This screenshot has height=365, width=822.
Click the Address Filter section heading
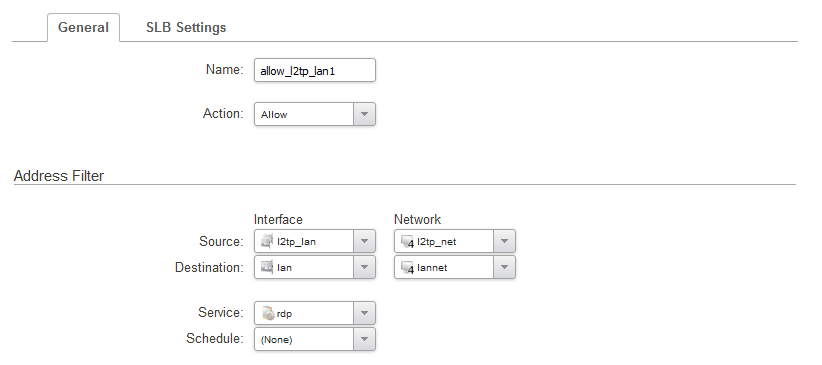click(59, 176)
